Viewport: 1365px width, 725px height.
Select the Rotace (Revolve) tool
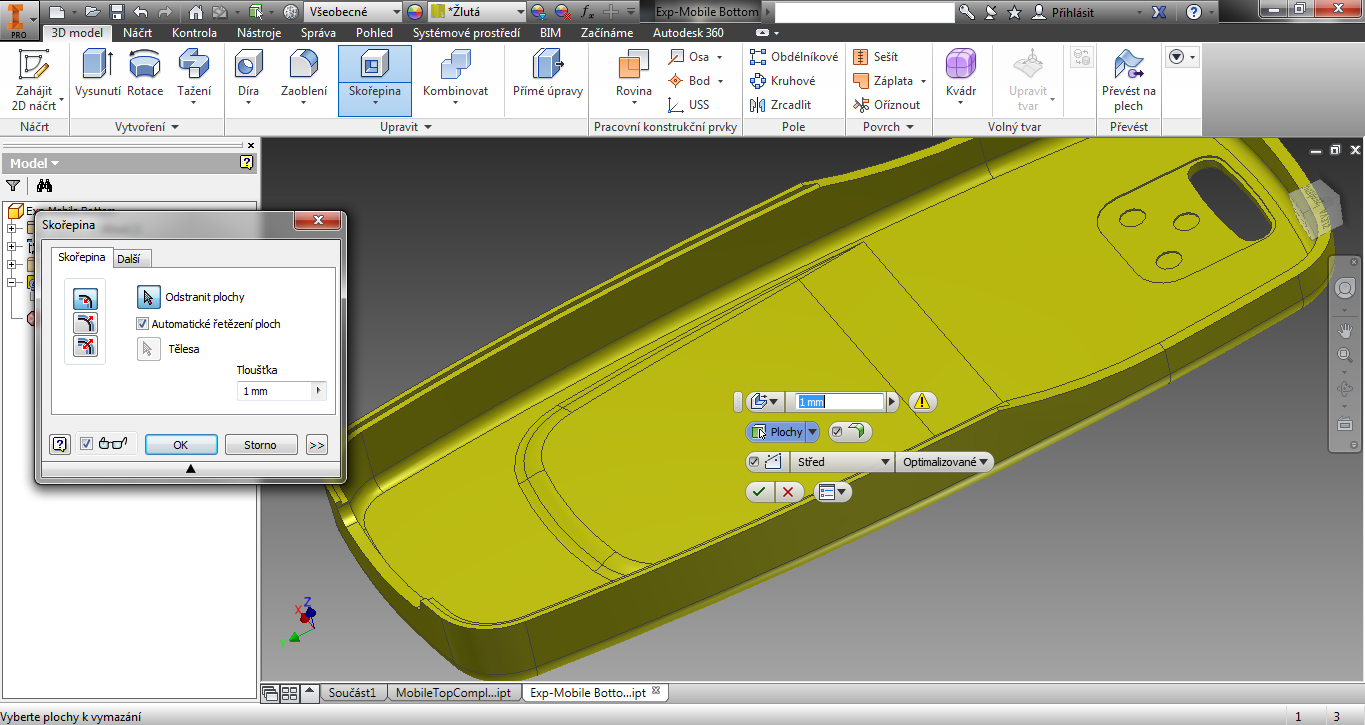145,75
